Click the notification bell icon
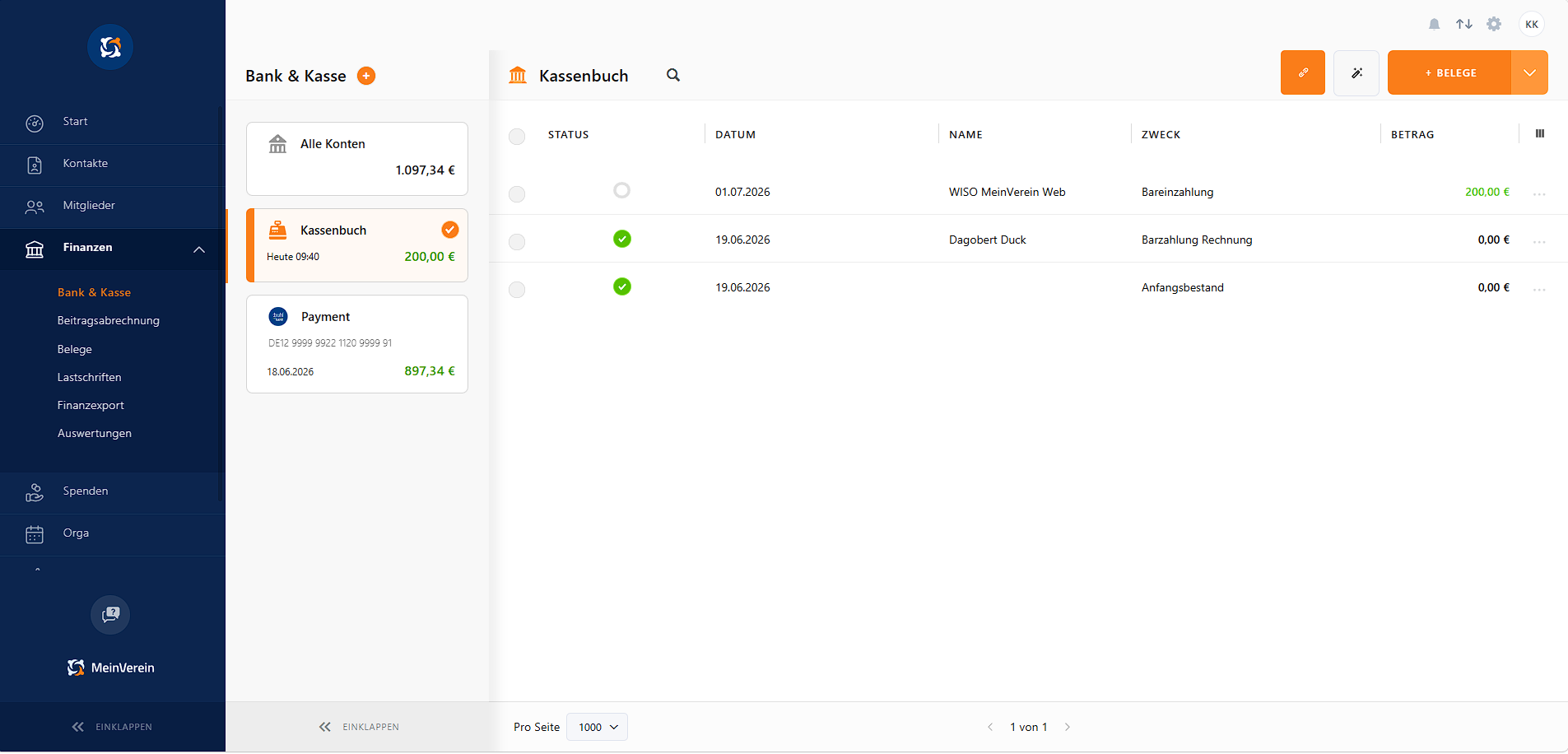 click(1434, 25)
